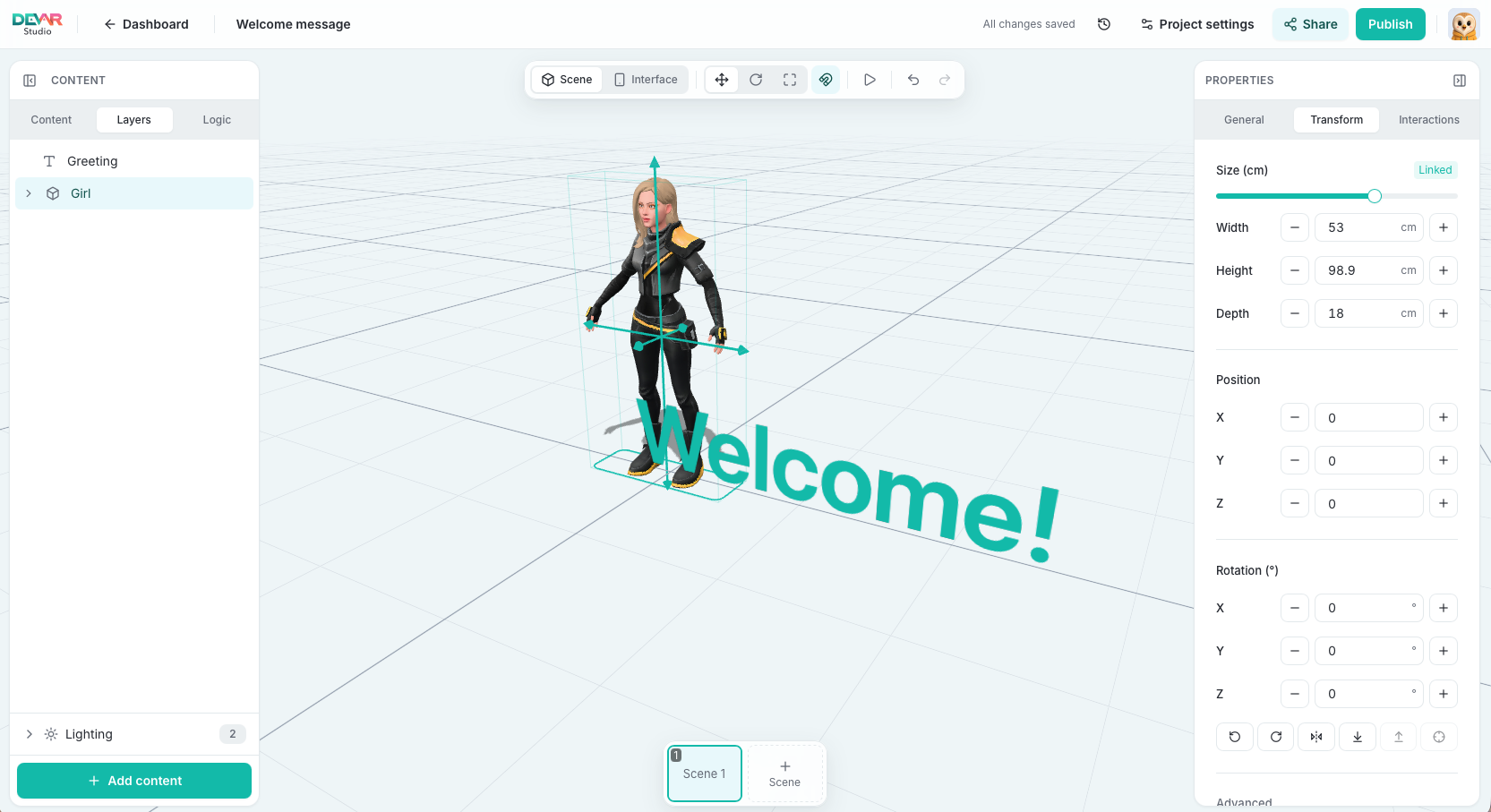The height and width of the screenshot is (812, 1491).
Task: Collapse the Properties panel icon
Action: coord(1460,81)
